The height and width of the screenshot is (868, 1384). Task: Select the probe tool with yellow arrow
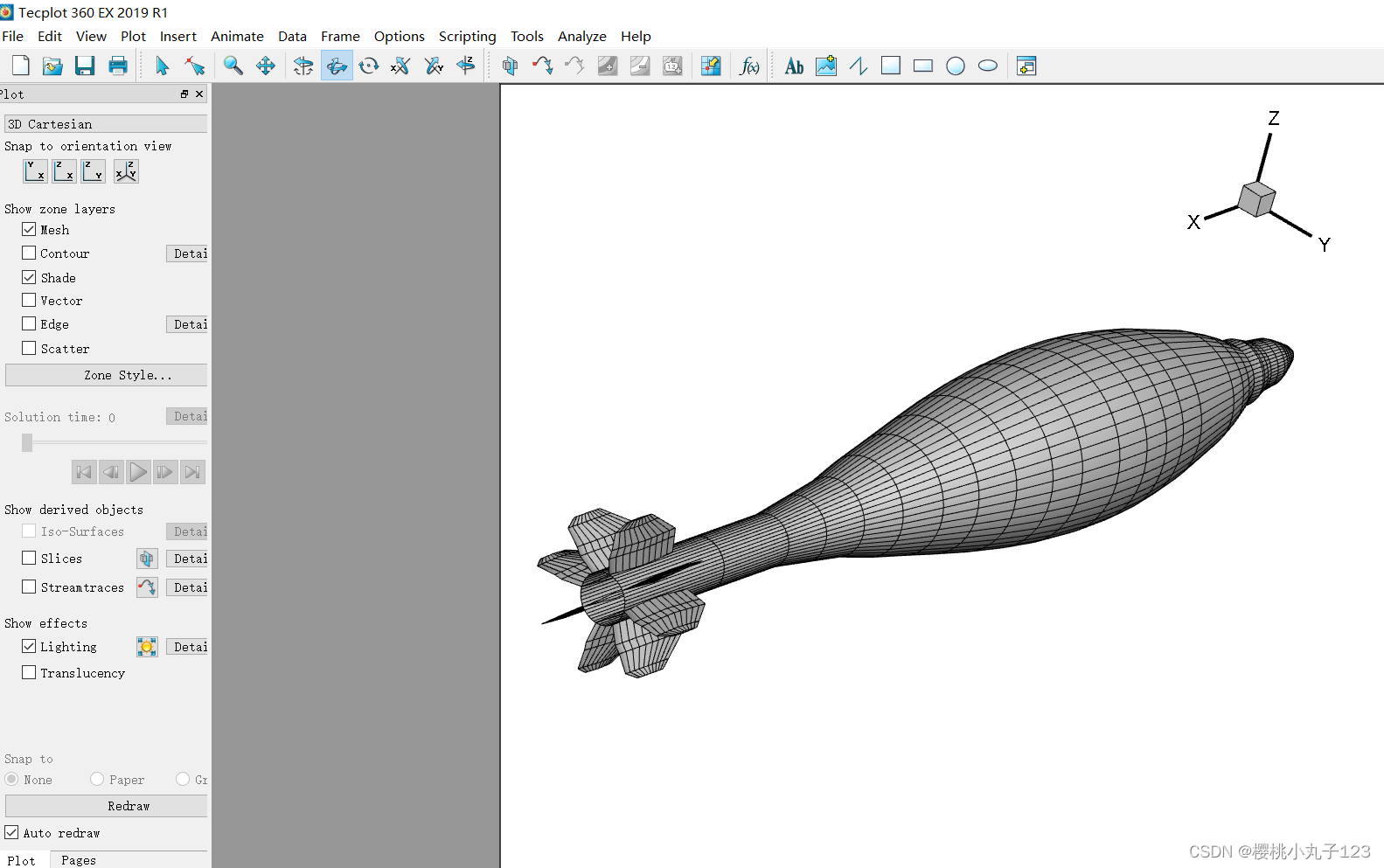[x=711, y=66]
